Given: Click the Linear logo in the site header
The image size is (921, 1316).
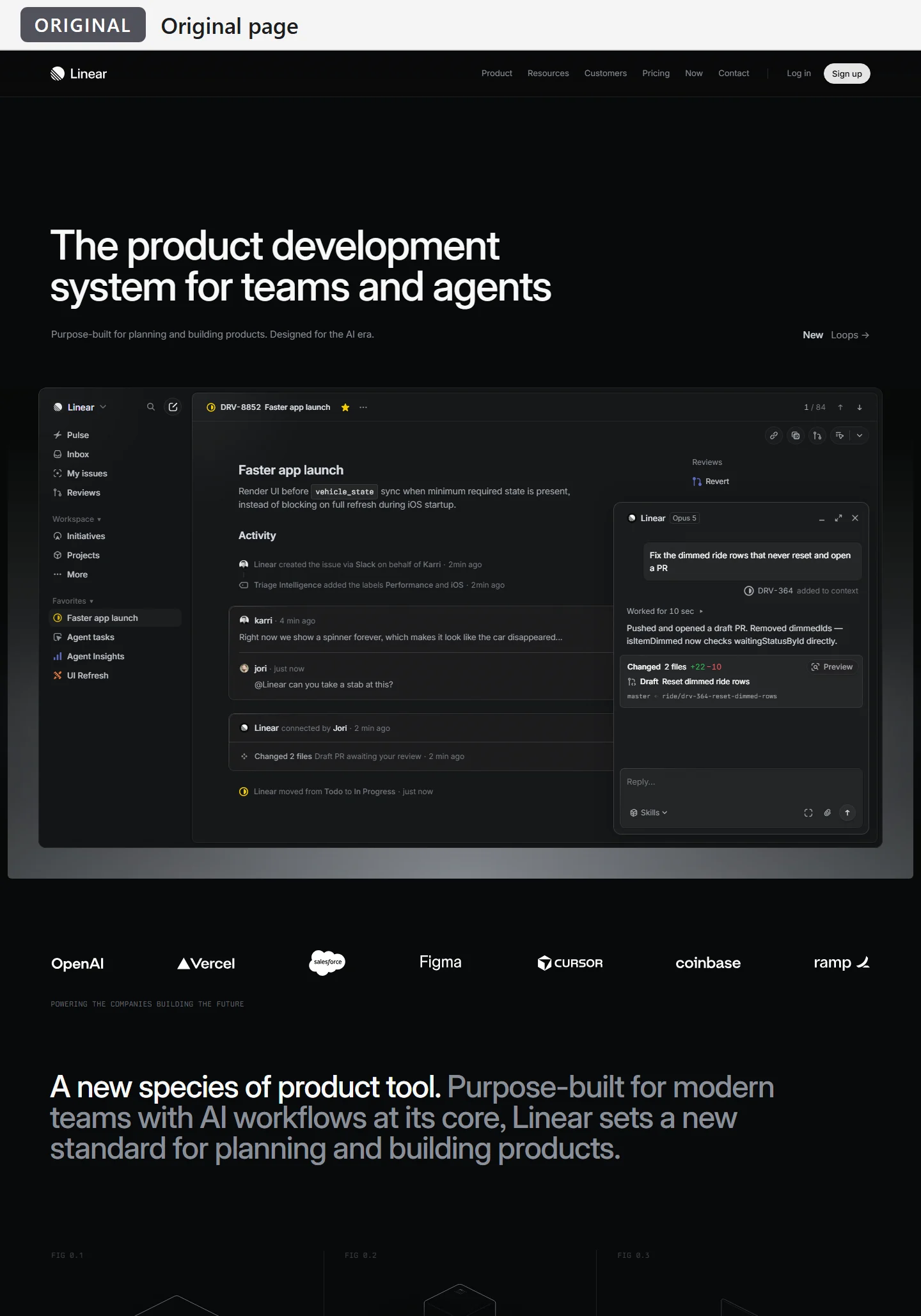Looking at the screenshot, I should (79, 74).
